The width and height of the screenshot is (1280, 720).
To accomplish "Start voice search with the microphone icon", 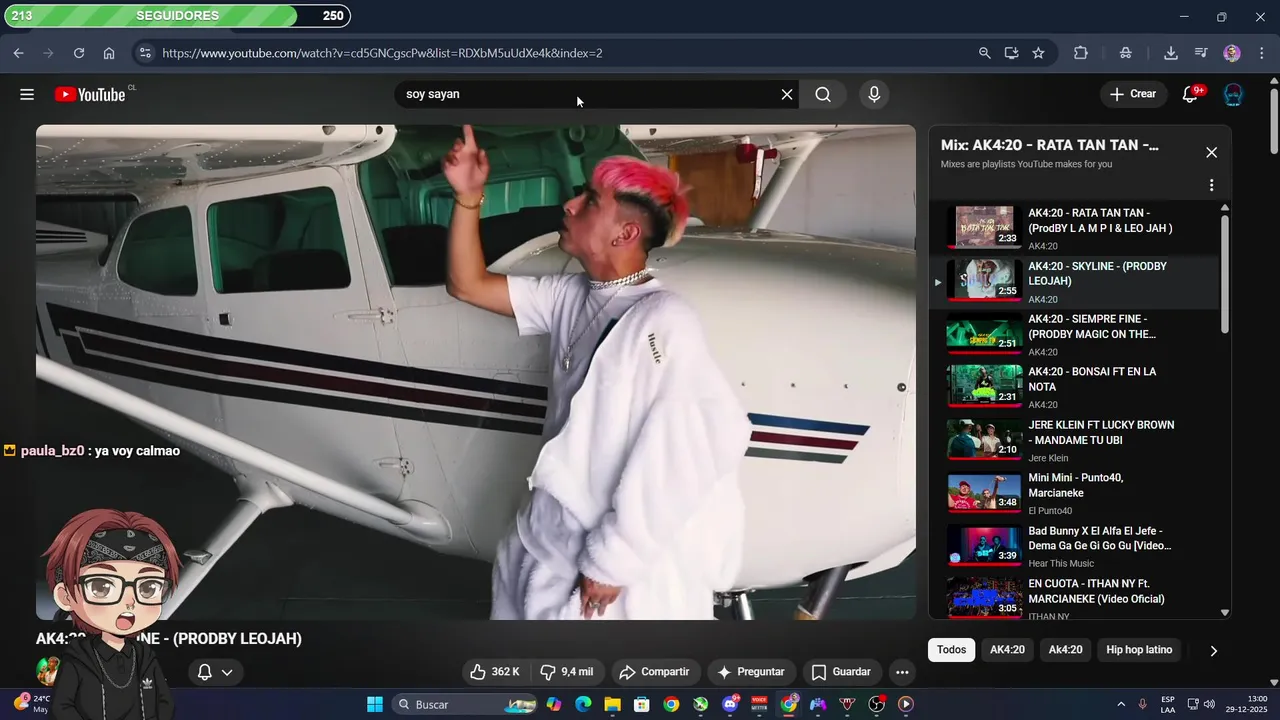I will click(x=874, y=94).
